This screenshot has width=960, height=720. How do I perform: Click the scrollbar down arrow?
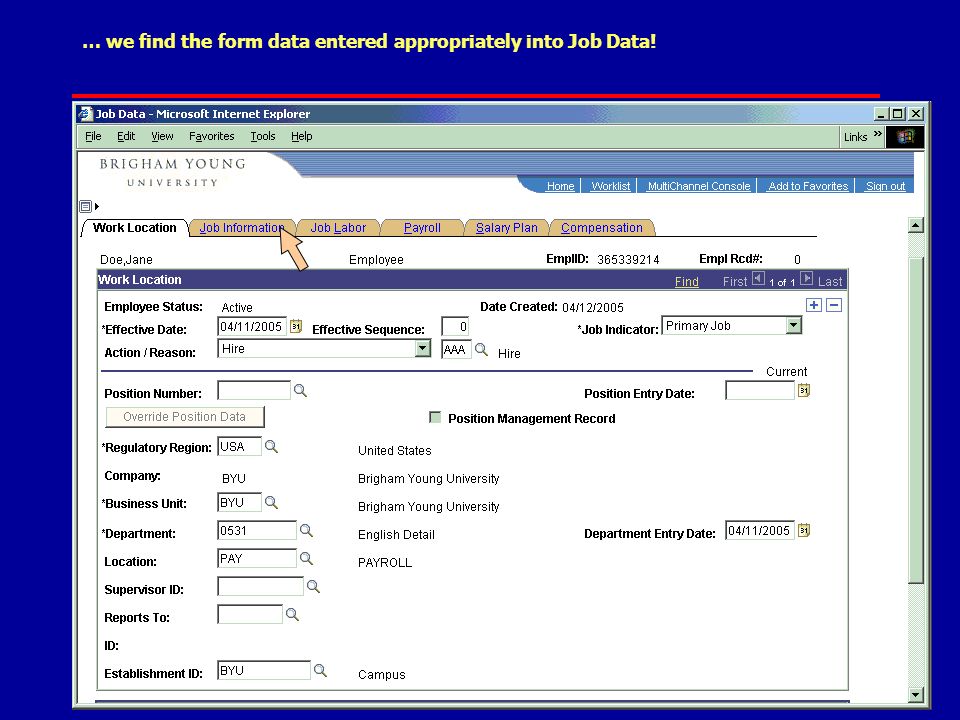[915, 694]
